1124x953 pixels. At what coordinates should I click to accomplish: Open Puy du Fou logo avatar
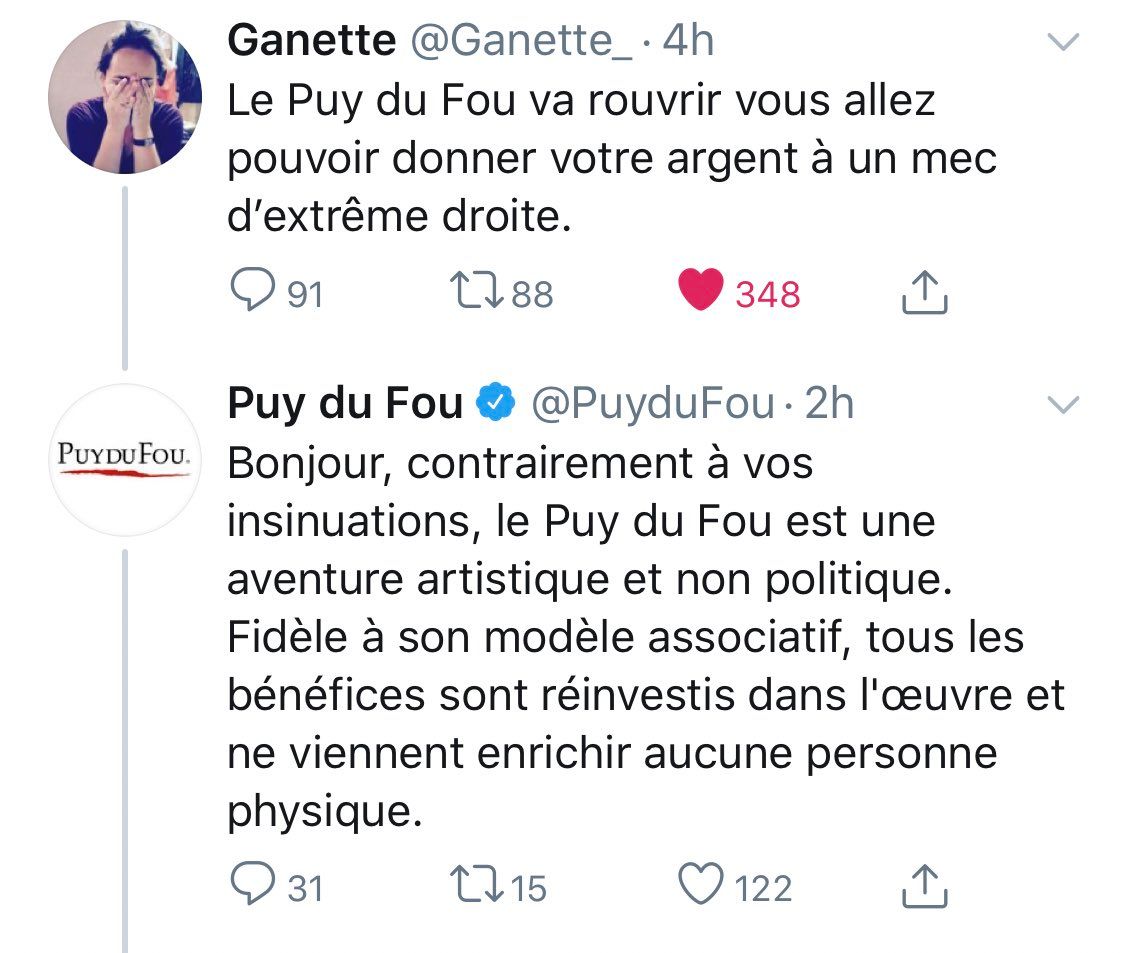[x=125, y=460]
